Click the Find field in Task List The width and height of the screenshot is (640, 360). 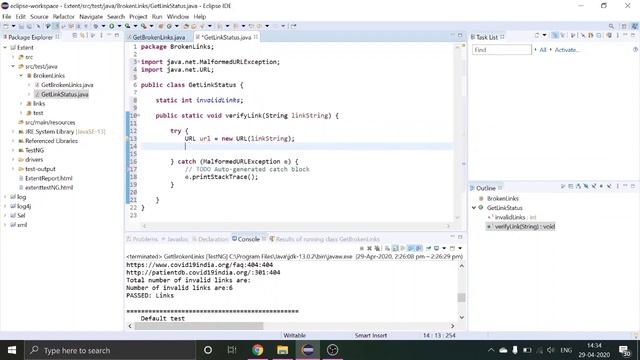coord(502,50)
